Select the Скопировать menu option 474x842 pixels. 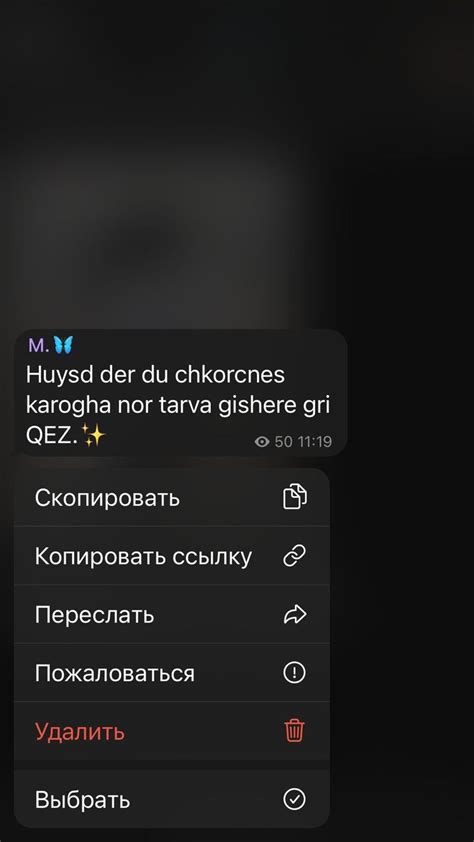point(172,497)
